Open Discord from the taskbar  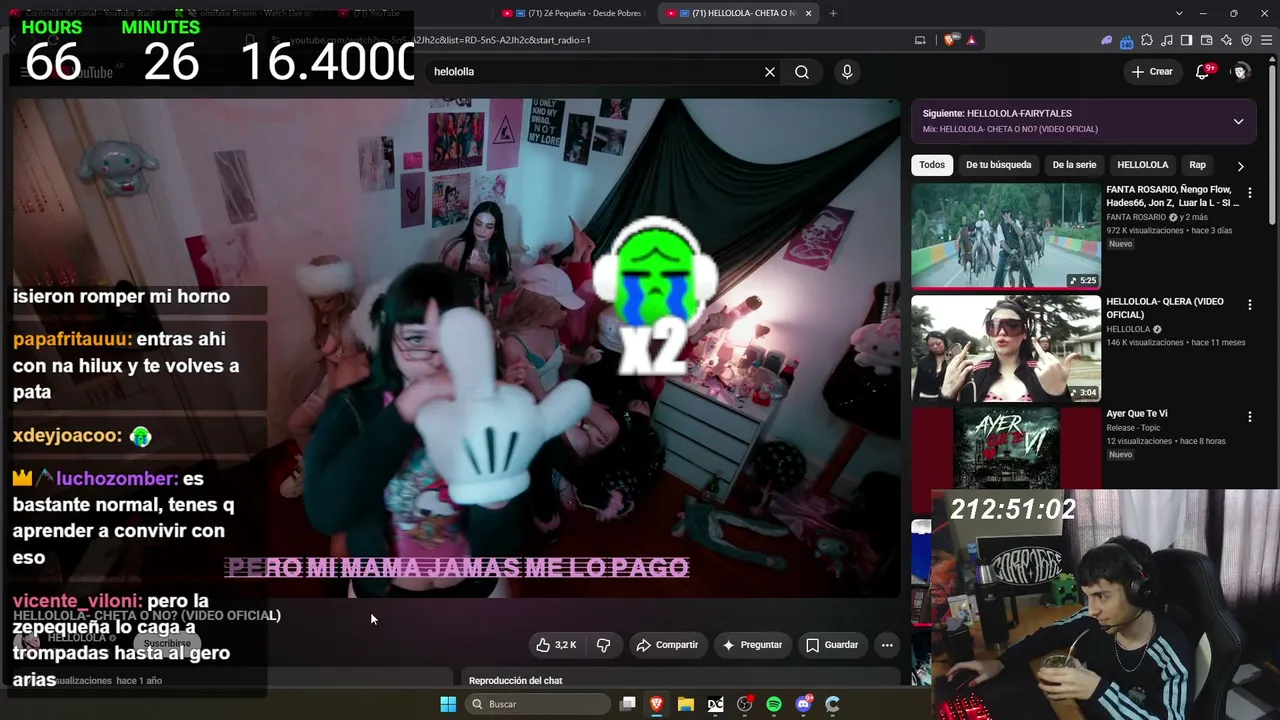[804, 704]
